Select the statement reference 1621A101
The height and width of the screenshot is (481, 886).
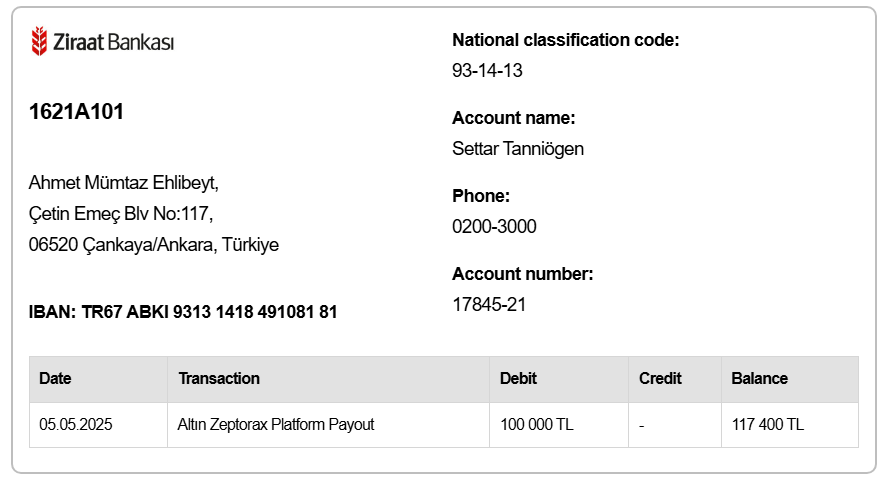click(x=76, y=112)
